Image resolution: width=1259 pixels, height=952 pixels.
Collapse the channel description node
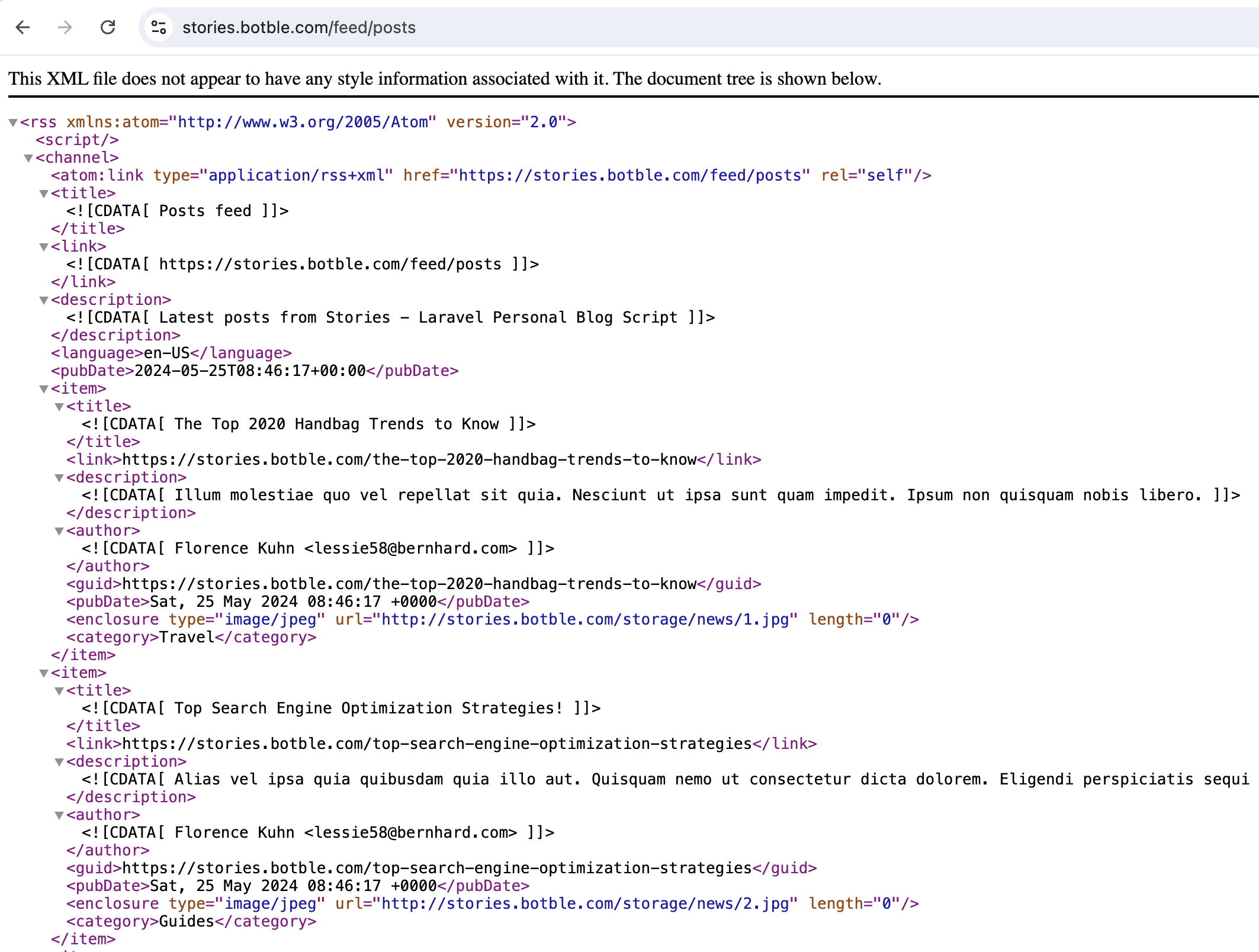point(43,300)
